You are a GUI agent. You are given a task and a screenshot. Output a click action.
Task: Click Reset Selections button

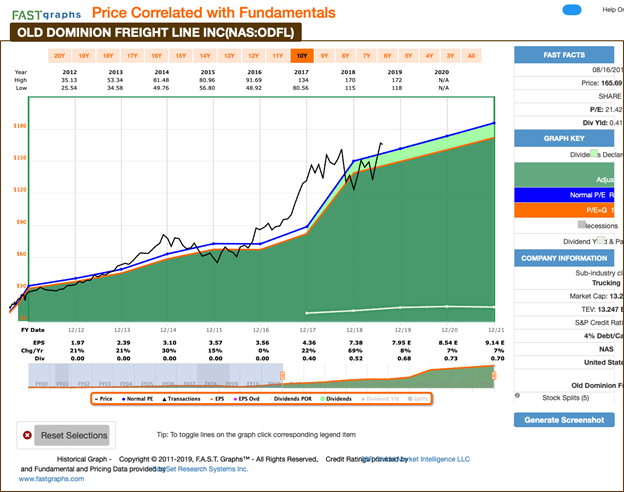[74, 435]
